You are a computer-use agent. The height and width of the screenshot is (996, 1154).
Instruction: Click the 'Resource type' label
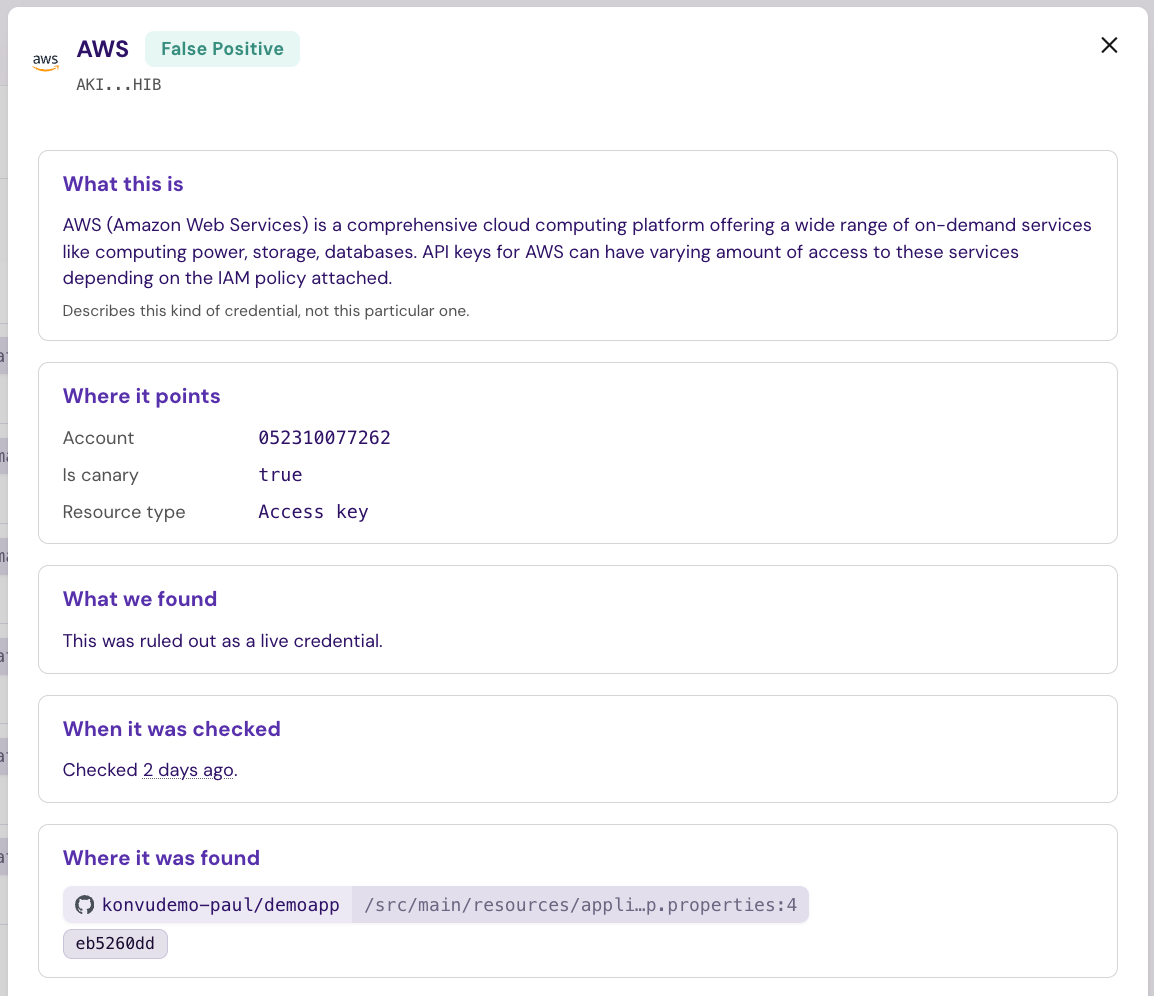124,512
